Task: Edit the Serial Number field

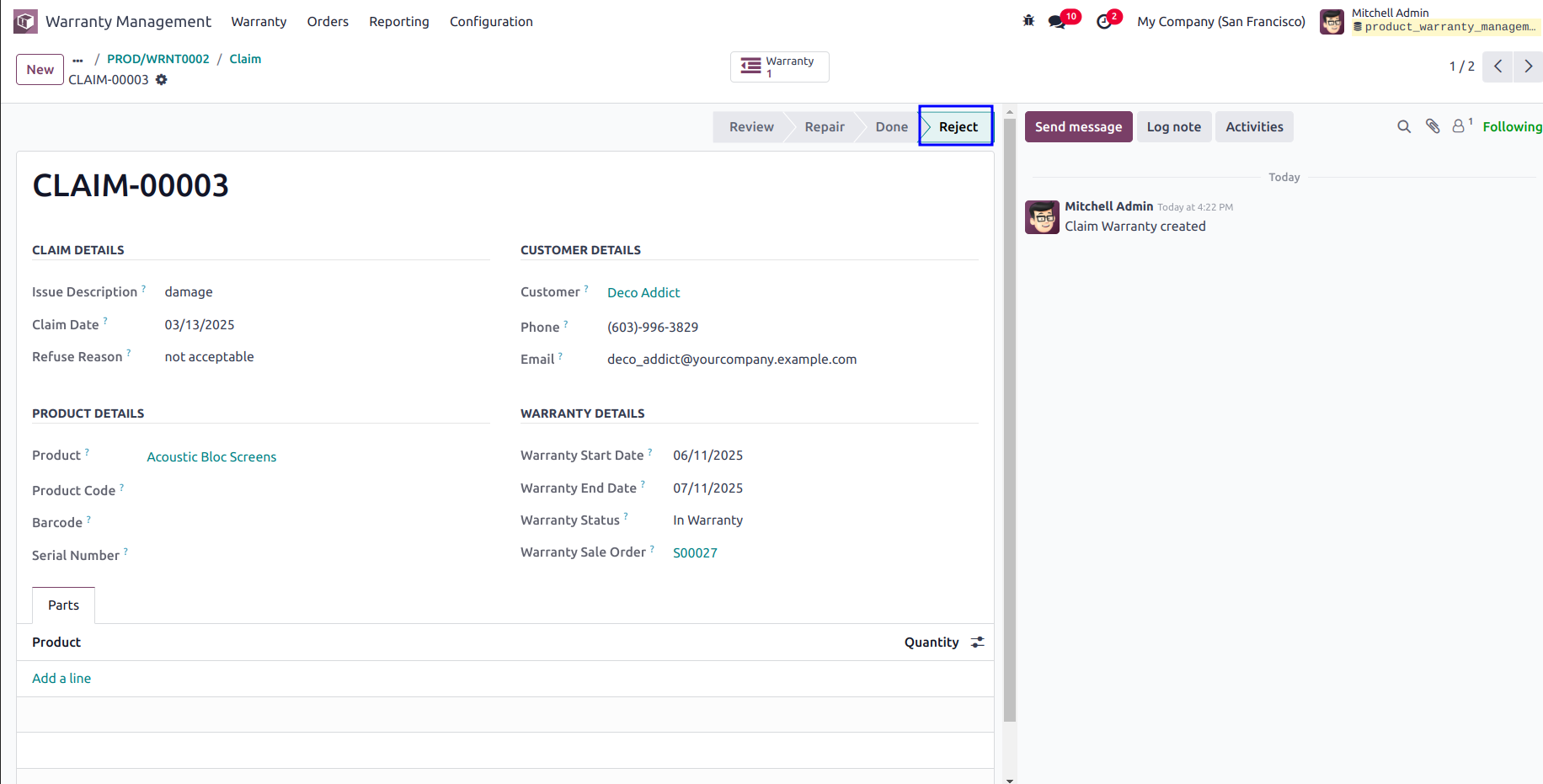Action: point(318,556)
